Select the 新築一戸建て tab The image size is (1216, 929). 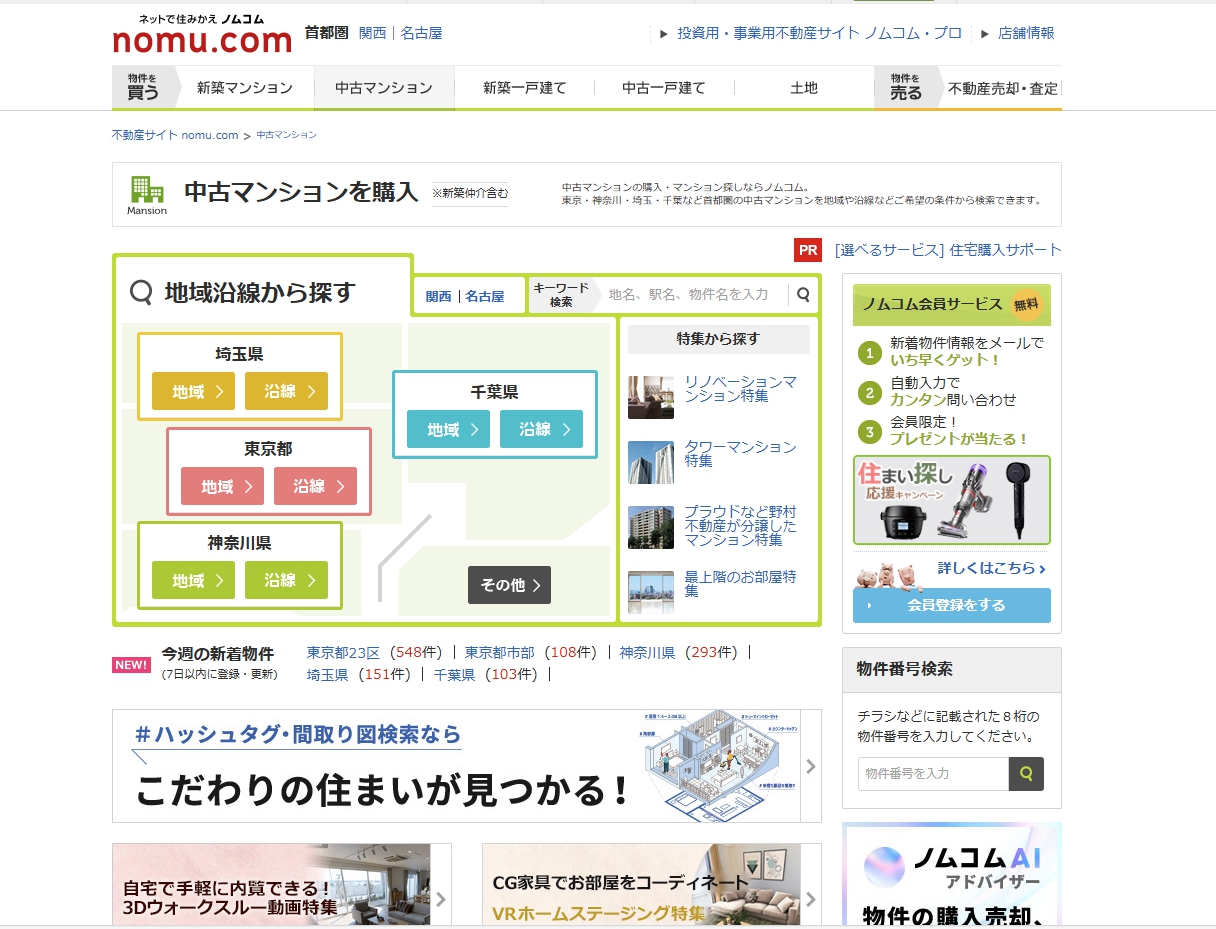click(x=525, y=88)
